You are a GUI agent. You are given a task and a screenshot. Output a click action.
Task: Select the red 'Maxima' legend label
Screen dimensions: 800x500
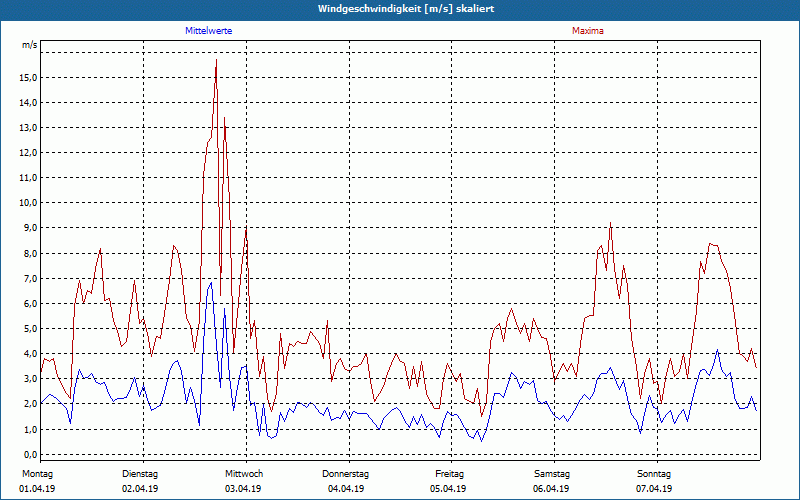588,31
